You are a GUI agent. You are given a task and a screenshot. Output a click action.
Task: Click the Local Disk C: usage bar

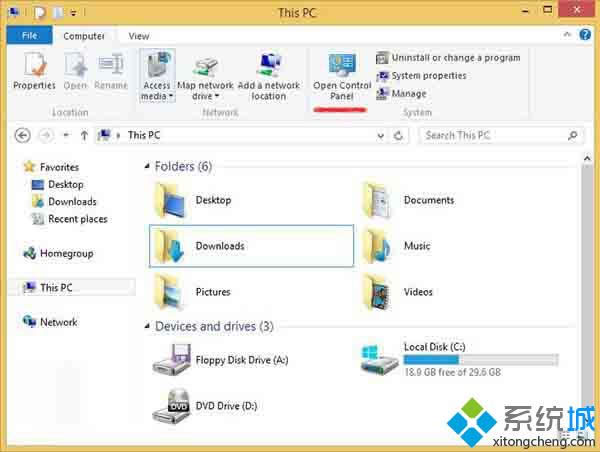tap(481, 360)
